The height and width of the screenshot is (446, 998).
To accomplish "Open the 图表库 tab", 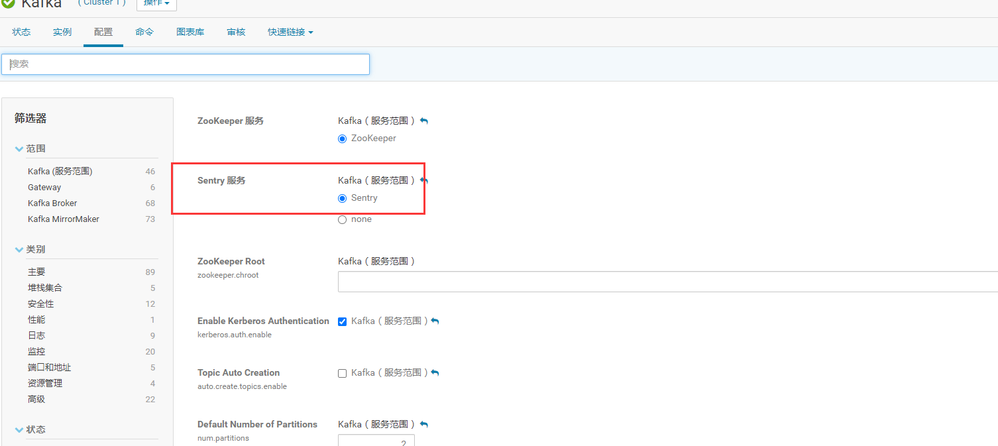I will pos(190,32).
